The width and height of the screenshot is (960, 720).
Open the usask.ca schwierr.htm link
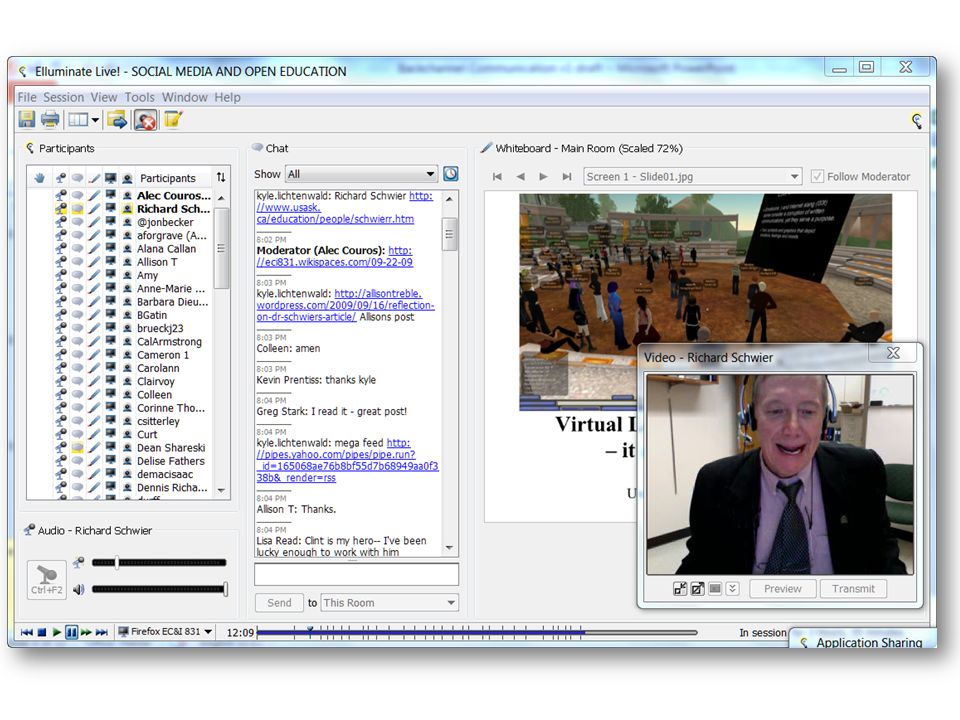pyautogui.click(x=344, y=208)
